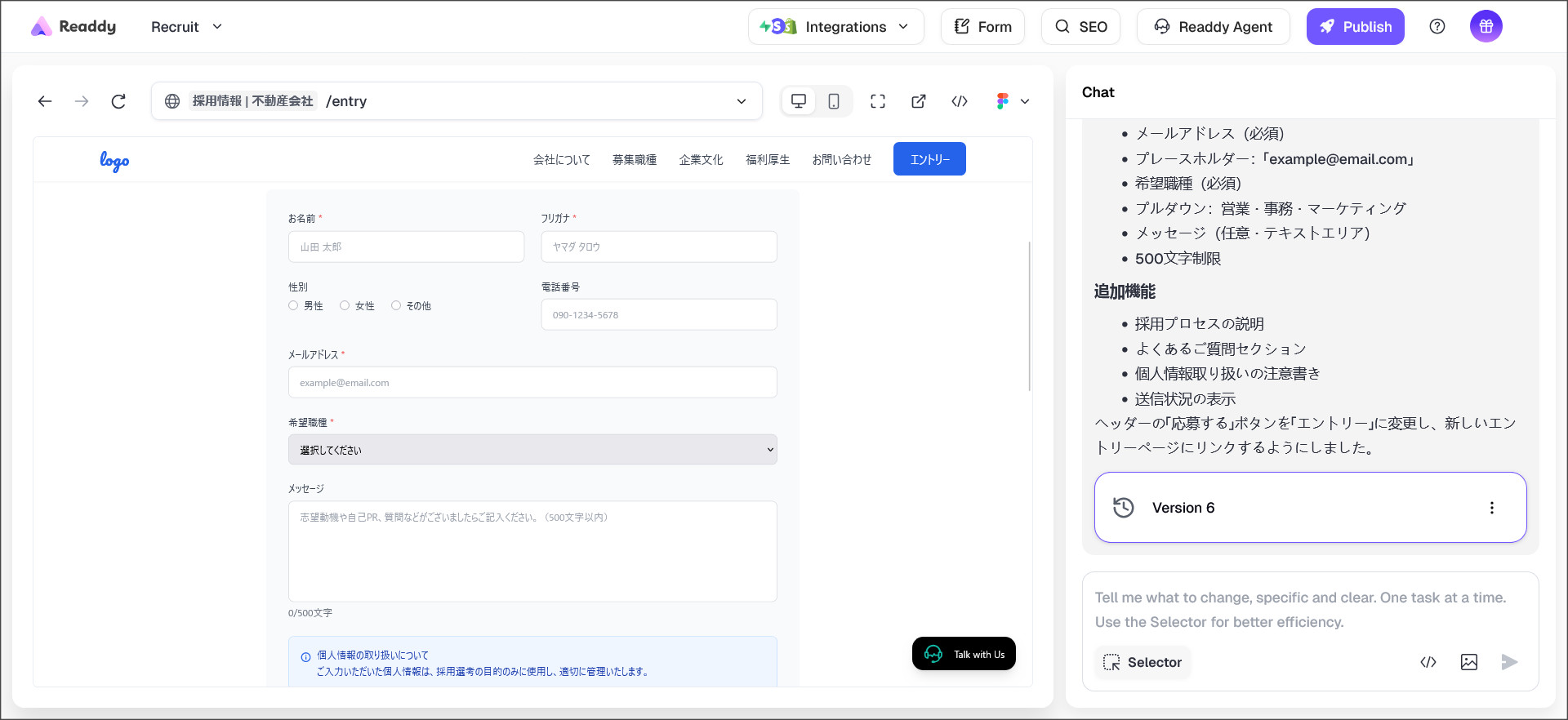Select the 男性 radio button
The image size is (1568, 720).
pos(293,305)
